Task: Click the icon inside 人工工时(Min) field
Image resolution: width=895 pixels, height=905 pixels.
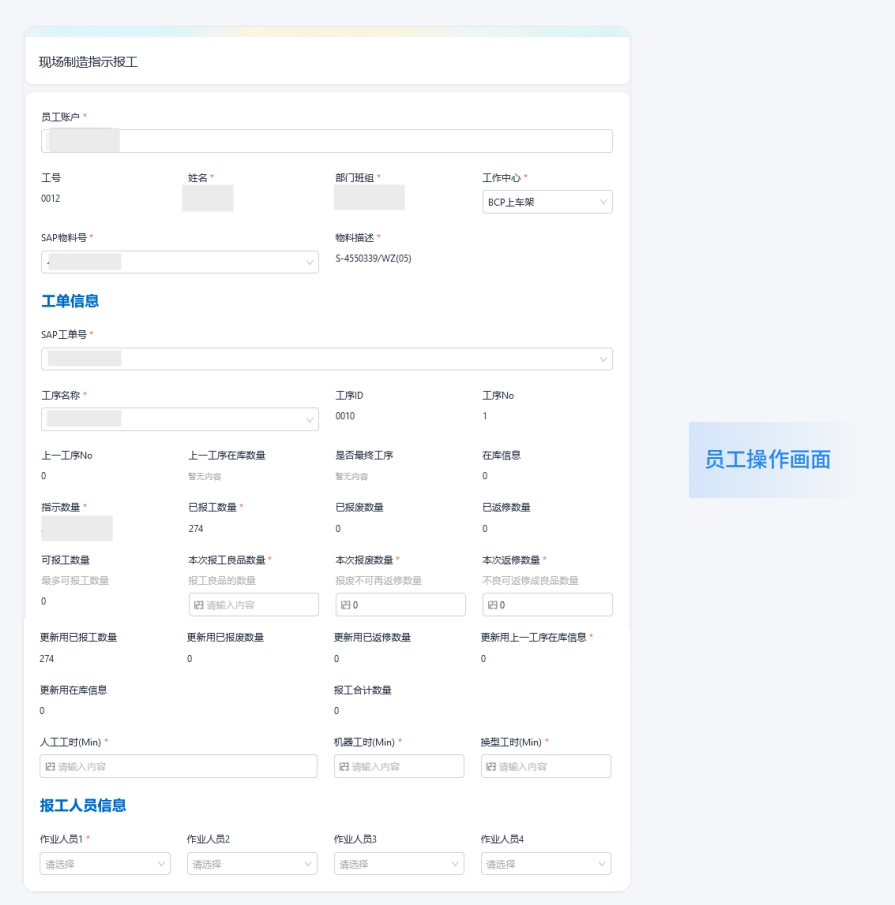Action: 49,767
